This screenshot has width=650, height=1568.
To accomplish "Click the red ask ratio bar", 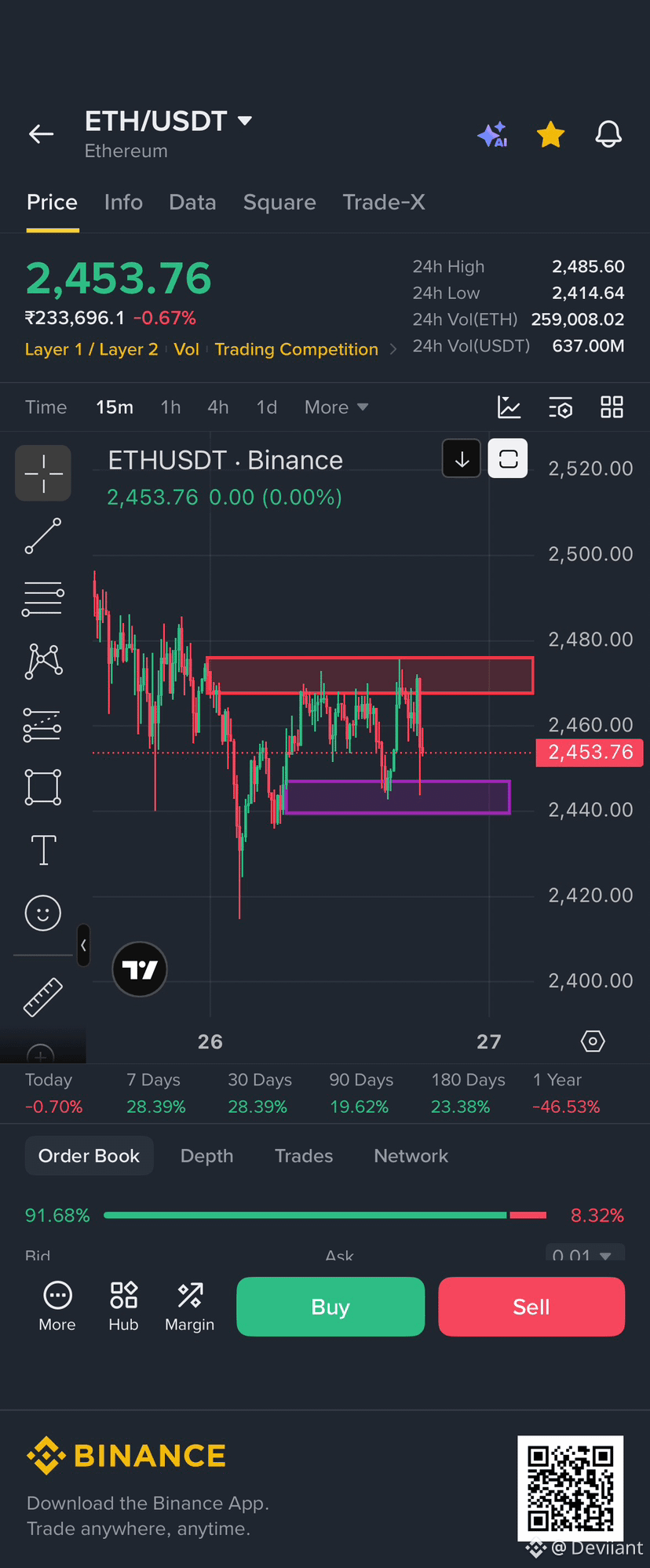I will pyautogui.click(x=528, y=1215).
